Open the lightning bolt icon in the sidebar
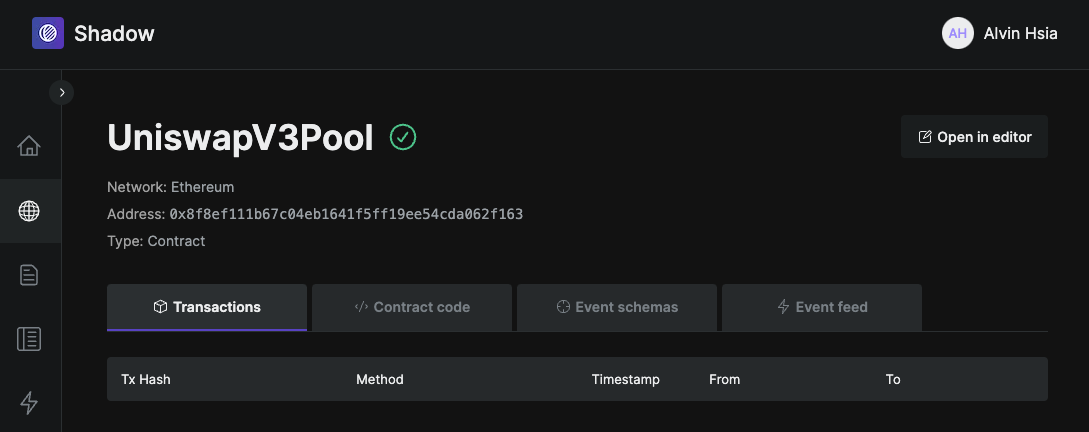 point(28,403)
